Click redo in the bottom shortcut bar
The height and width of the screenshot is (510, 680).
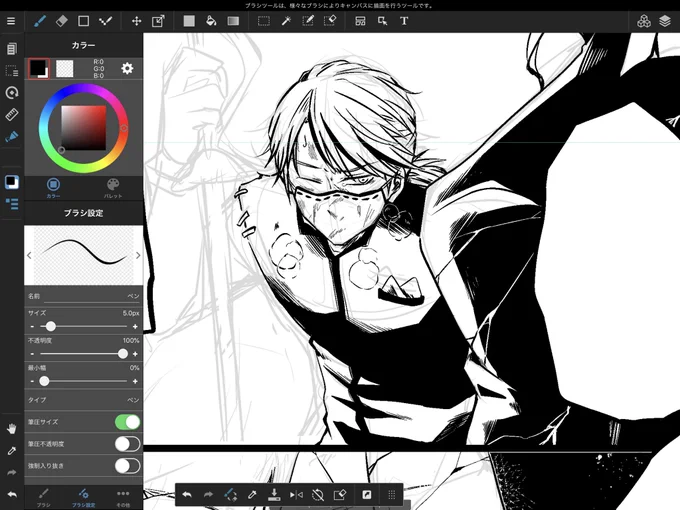coord(209,494)
